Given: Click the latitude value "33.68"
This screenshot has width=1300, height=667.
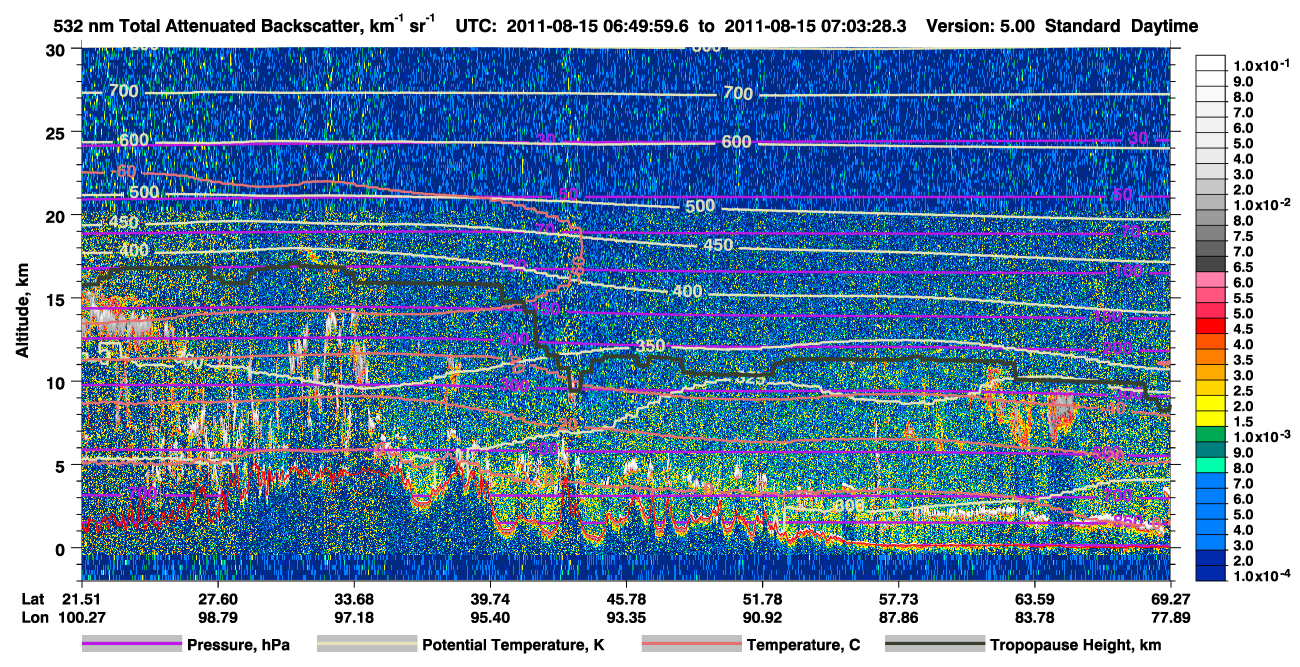Looking at the screenshot, I should coord(354,599).
